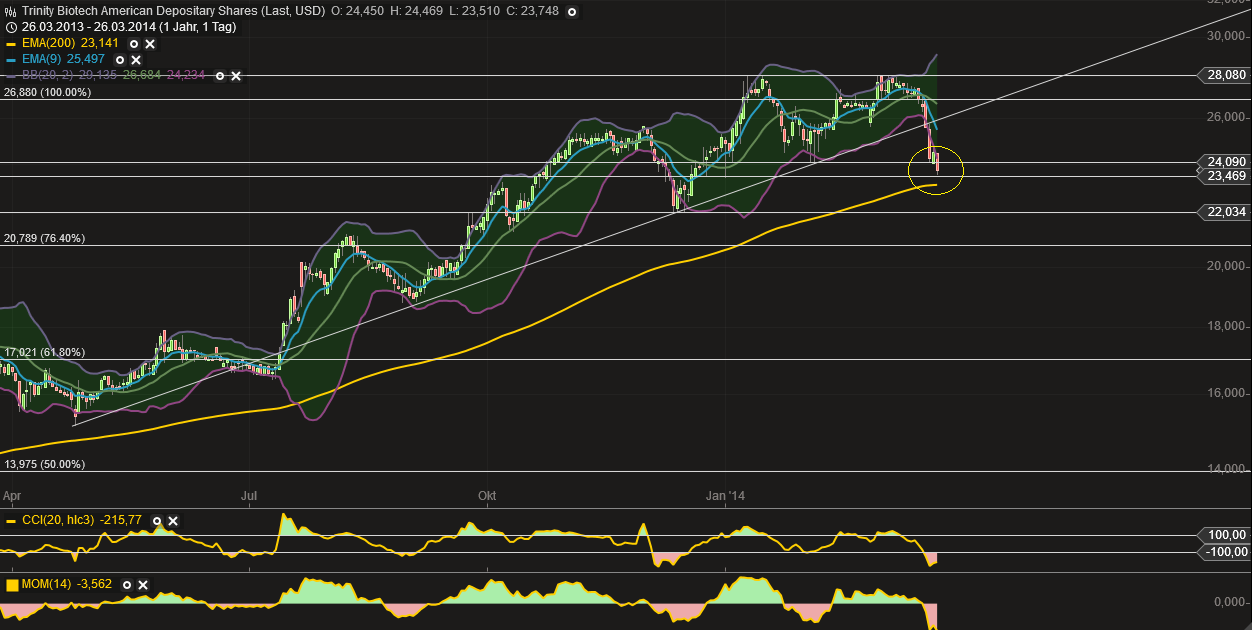Select the 24,090 price level label
This screenshot has height=630, width=1252.
1224,161
